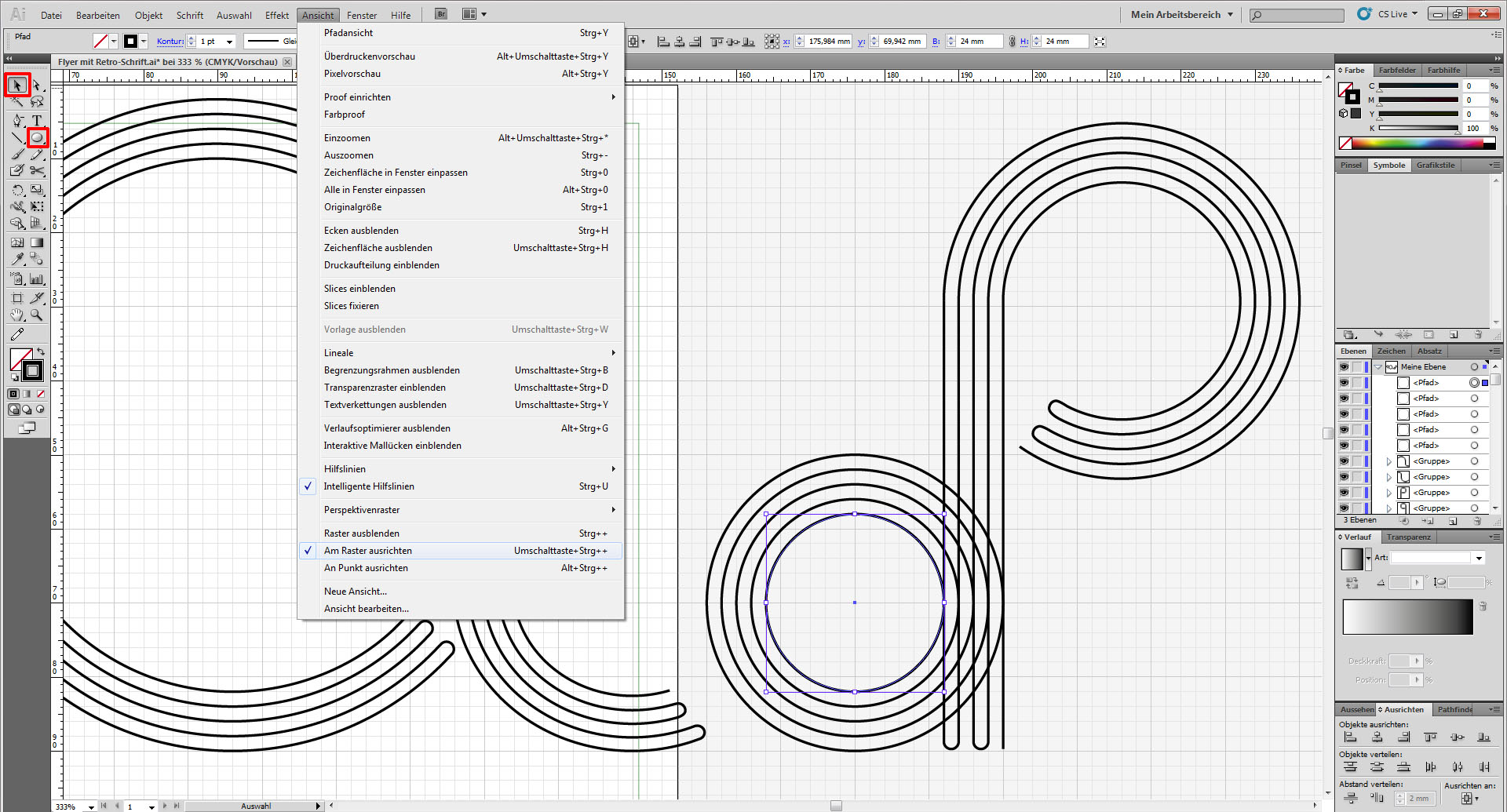
Task: Collapse the Meine Ebene layer tree
Action: [x=1378, y=367]
